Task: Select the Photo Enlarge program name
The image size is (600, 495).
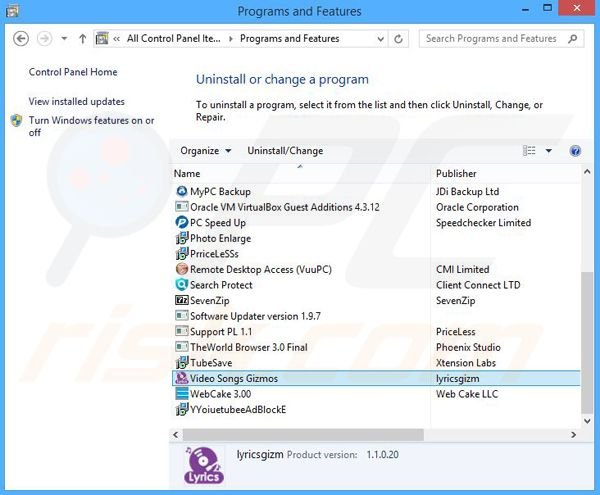Action: point(220,238)
